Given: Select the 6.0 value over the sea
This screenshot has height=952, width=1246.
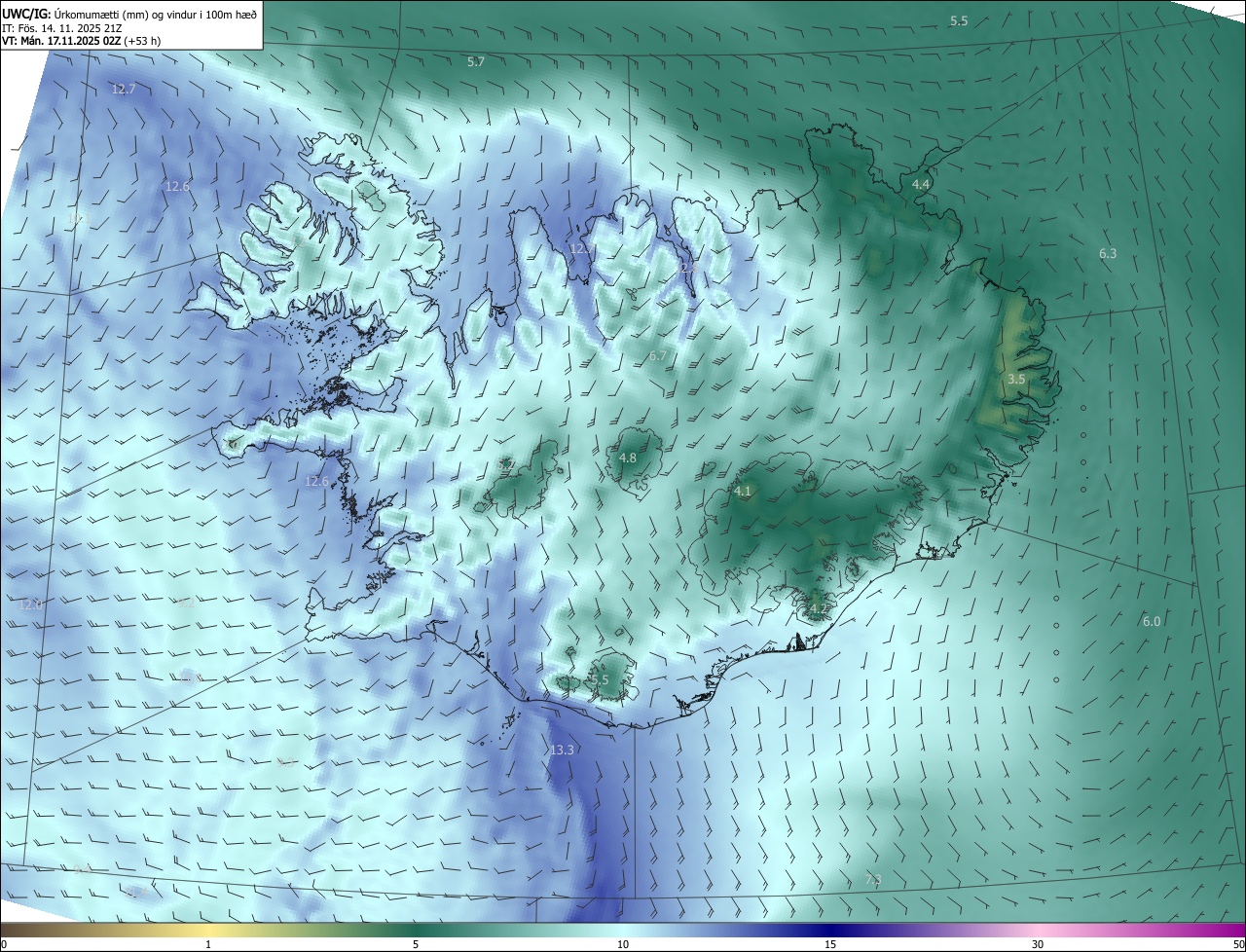Looking at the screenshot, I should click(1152, 621).
